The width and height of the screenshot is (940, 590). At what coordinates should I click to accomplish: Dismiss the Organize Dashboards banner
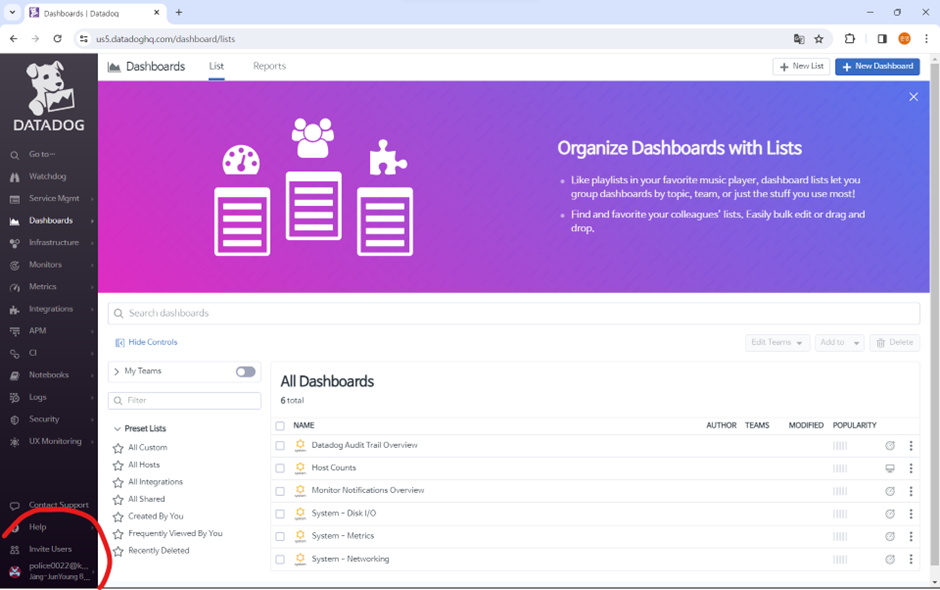[913, 97]
